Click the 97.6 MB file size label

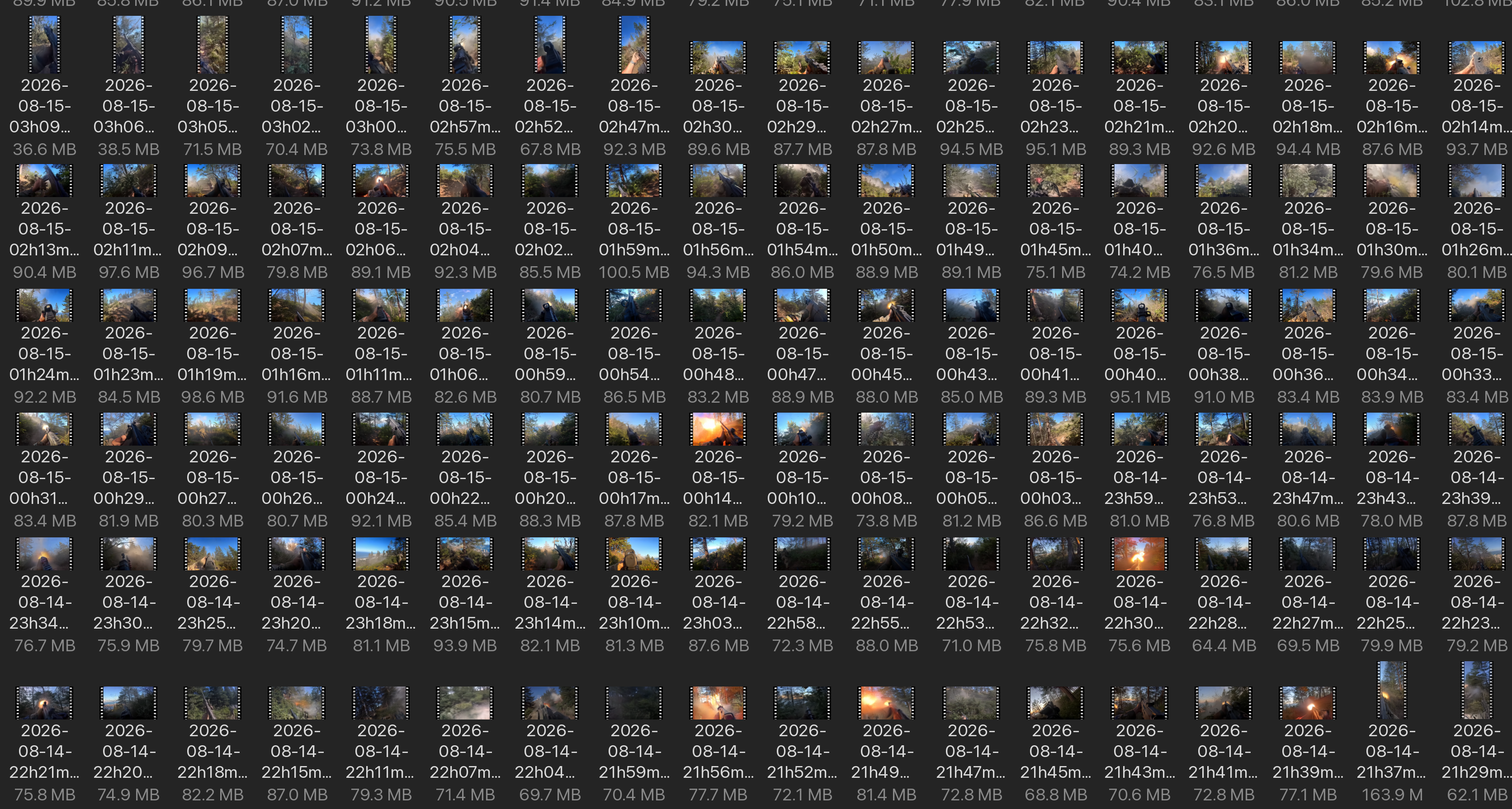128,273
